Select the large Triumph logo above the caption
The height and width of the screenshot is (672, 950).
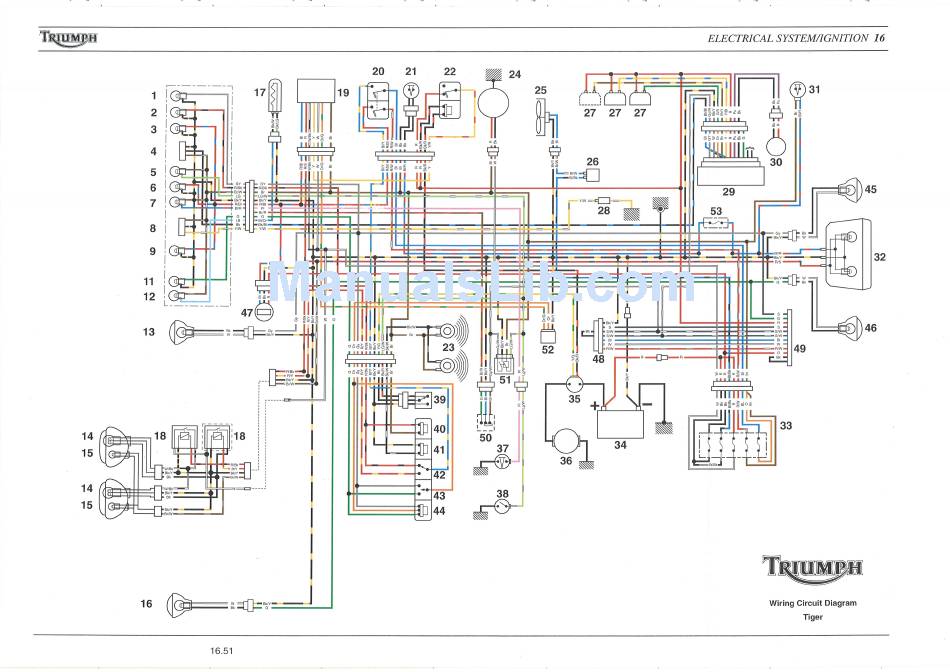coord(812,570)
